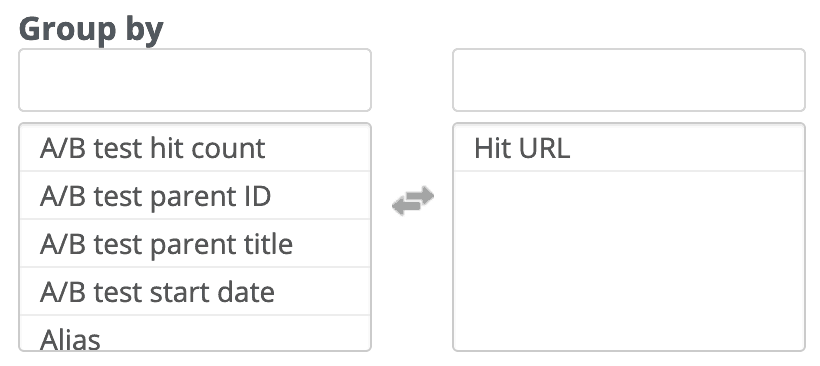This screenshot has height=366, width=820.
Task: Click empty space below 'Hit URL' in right list
Action: click(629, 260)
